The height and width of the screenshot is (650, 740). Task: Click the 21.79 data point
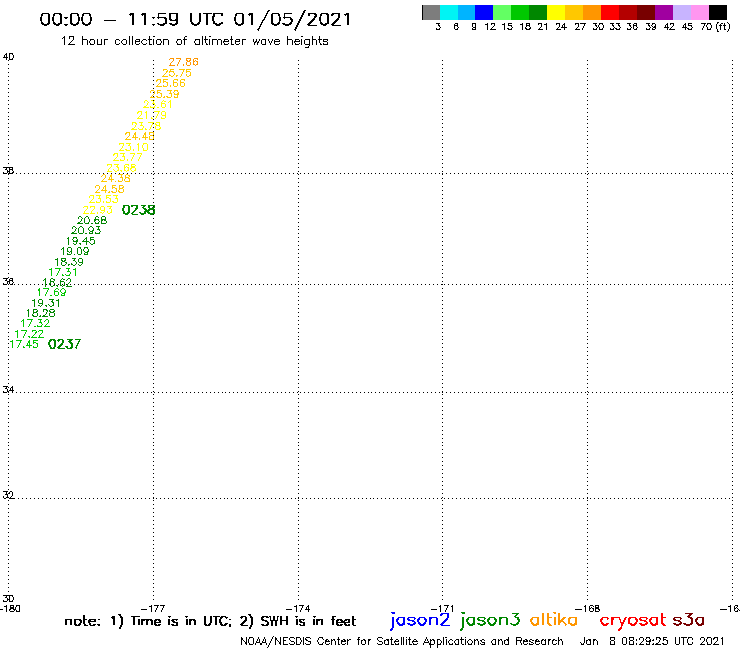click(x=151, y=115)
